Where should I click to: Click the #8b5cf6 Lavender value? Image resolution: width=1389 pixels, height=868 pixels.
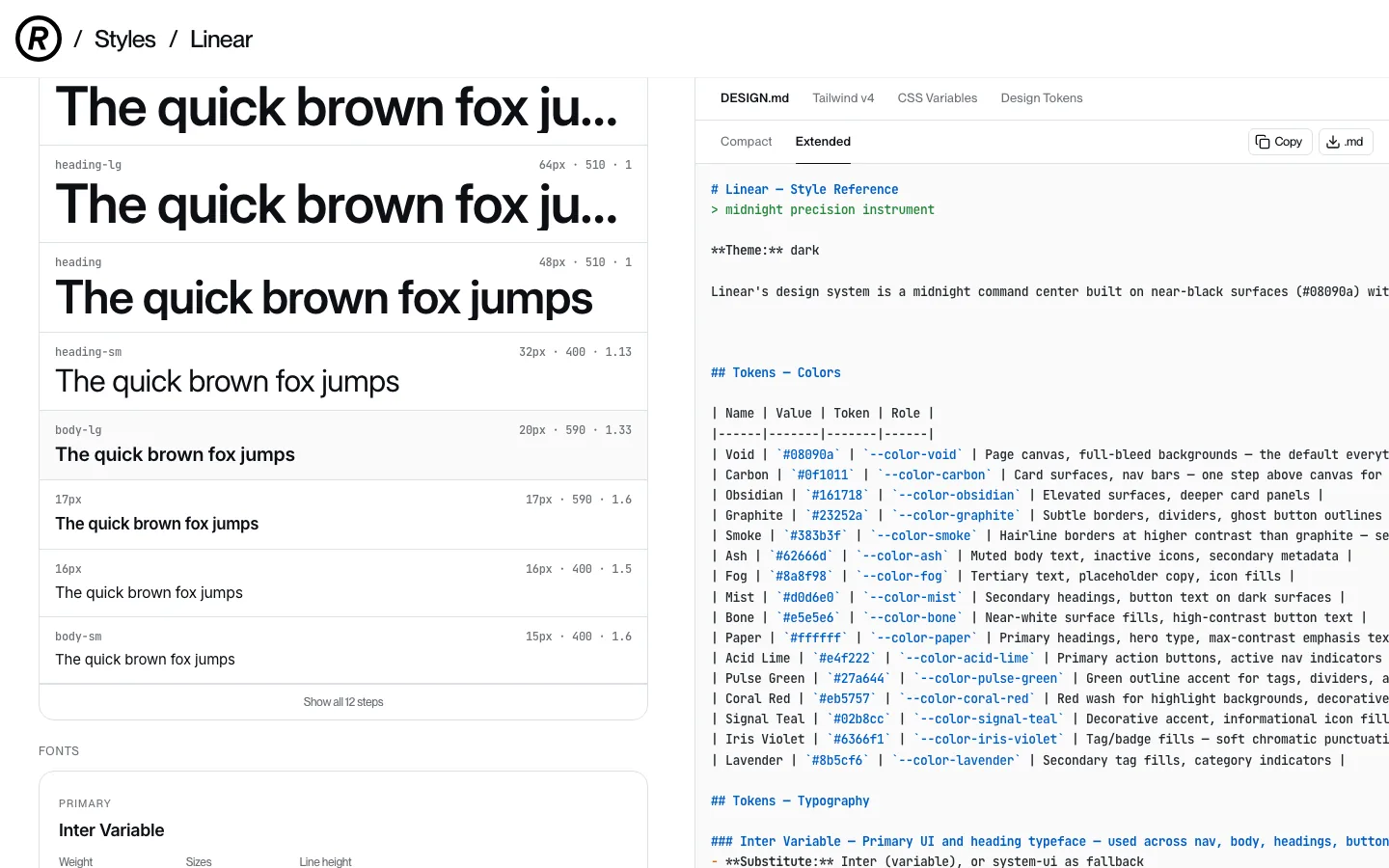click(x=837, y=761)
